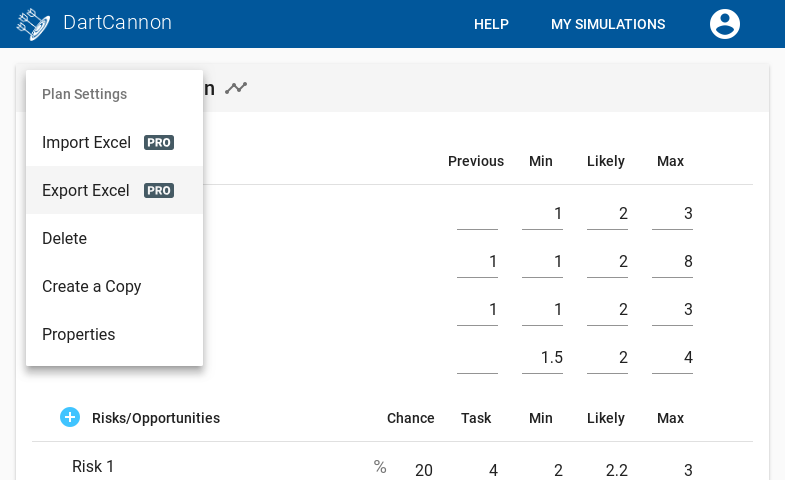Click the DartCannon brand name
The height and width of the screenshot is (480, 785).
[x=118, y=23]
